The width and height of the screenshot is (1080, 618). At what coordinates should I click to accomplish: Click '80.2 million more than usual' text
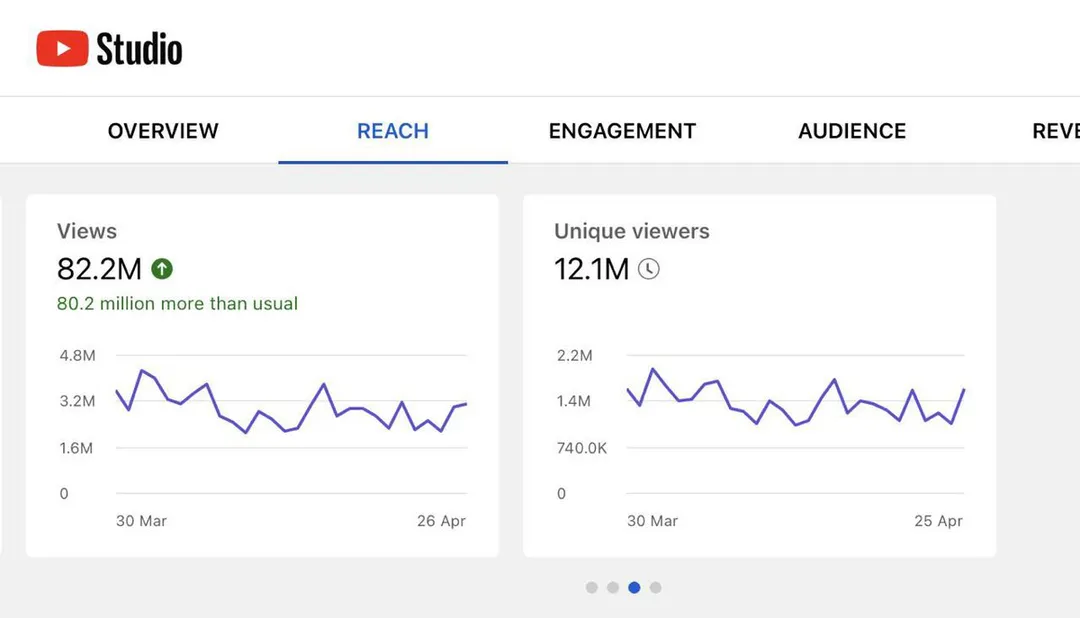click(177, 304)
